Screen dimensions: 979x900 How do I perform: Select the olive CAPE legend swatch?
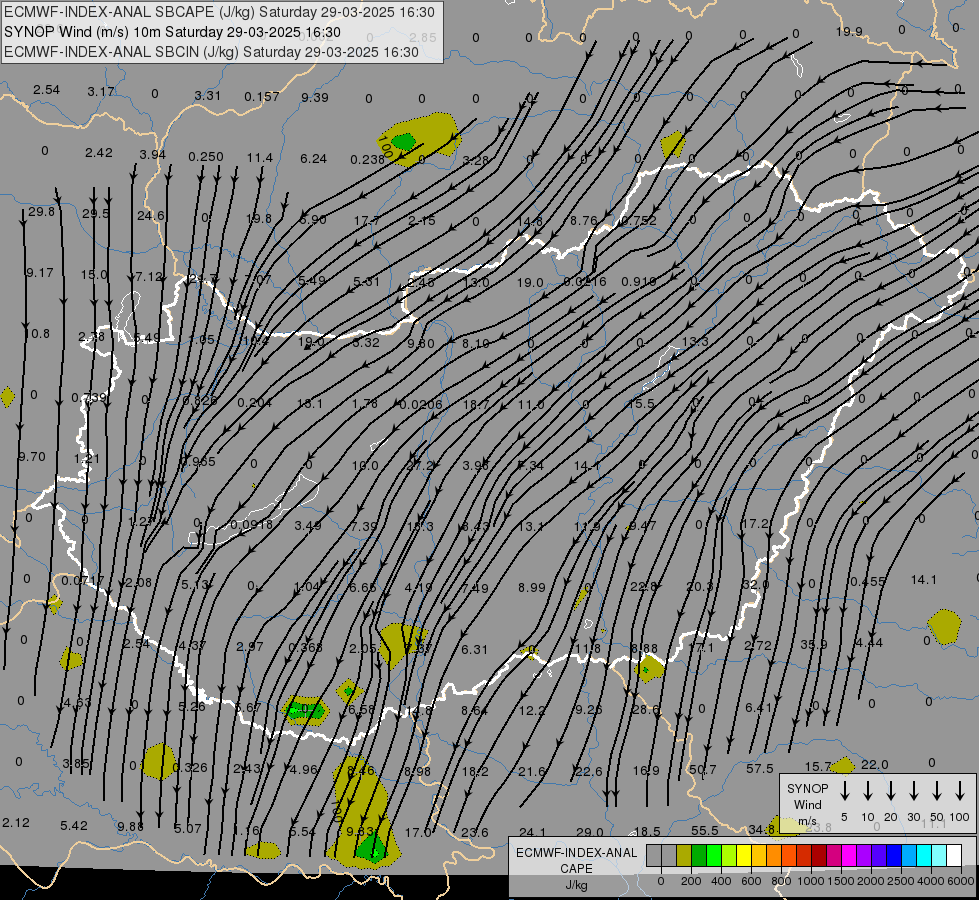(684, 856)
